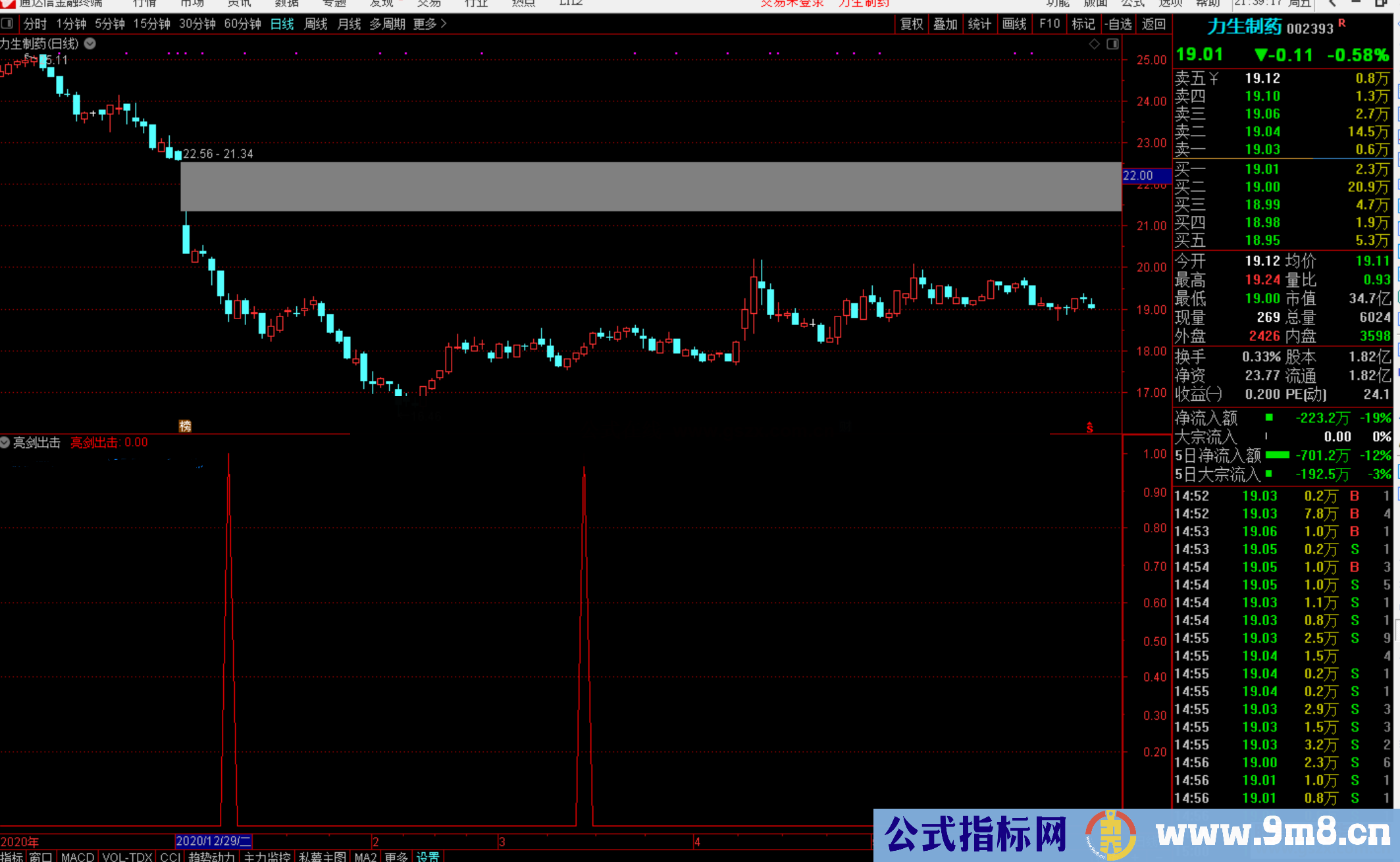Open dropdown beside 力生制药(日线) title

coord(90,43)
